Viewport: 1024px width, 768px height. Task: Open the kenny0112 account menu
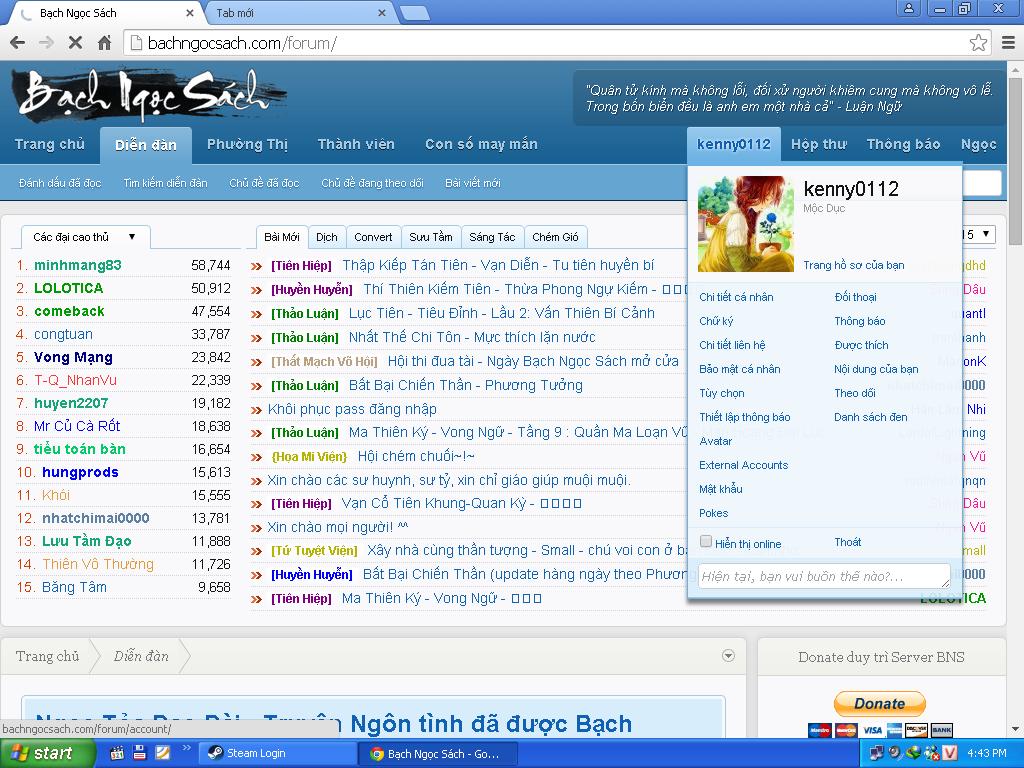coord(734,144)
